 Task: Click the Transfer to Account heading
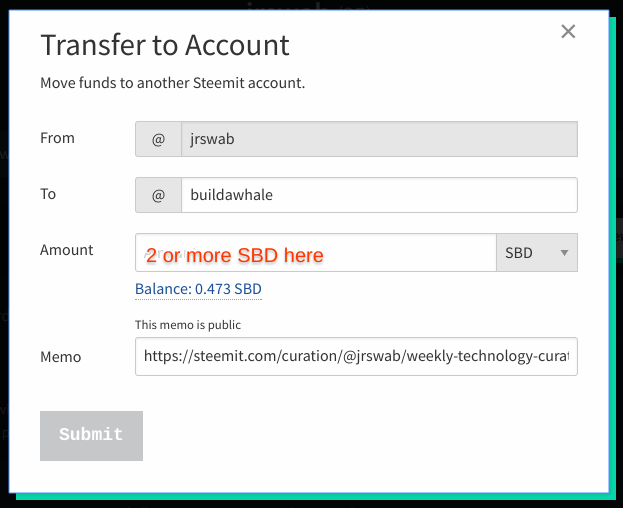(x=164, y=45)
